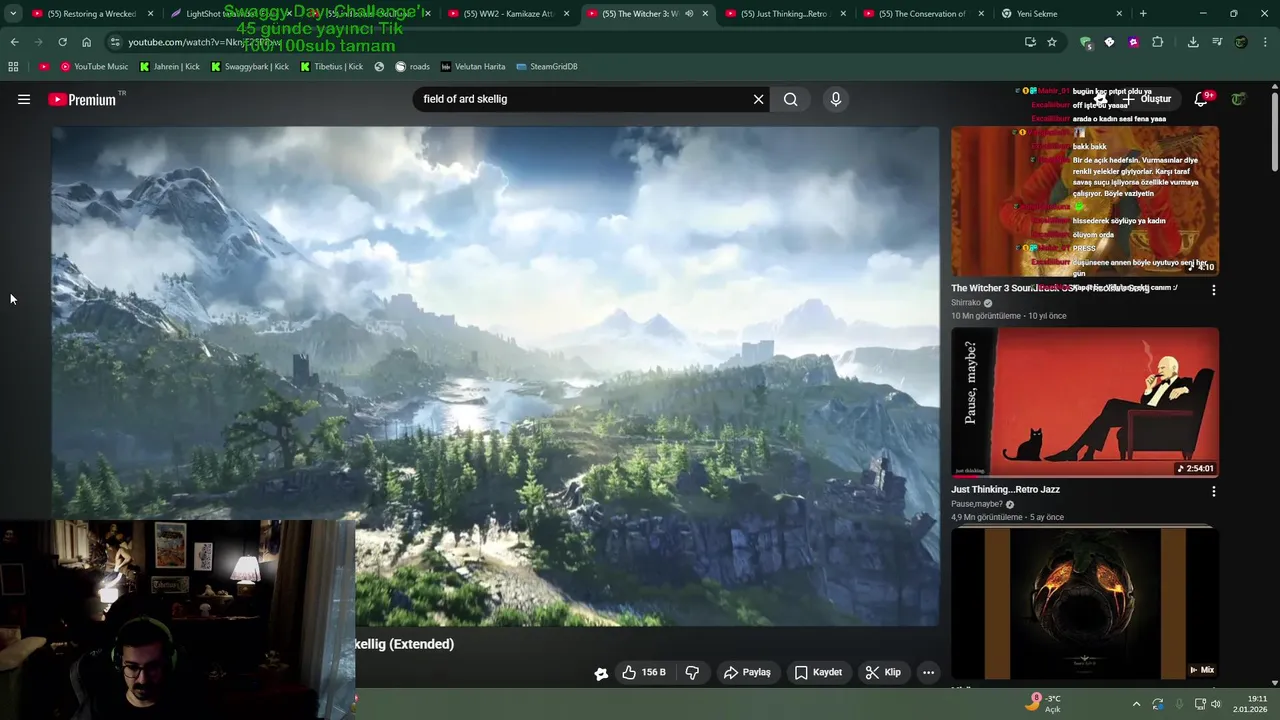Open Velutan Harita bookmark
Screen dimensions: 1280x720
click(473, 66)
